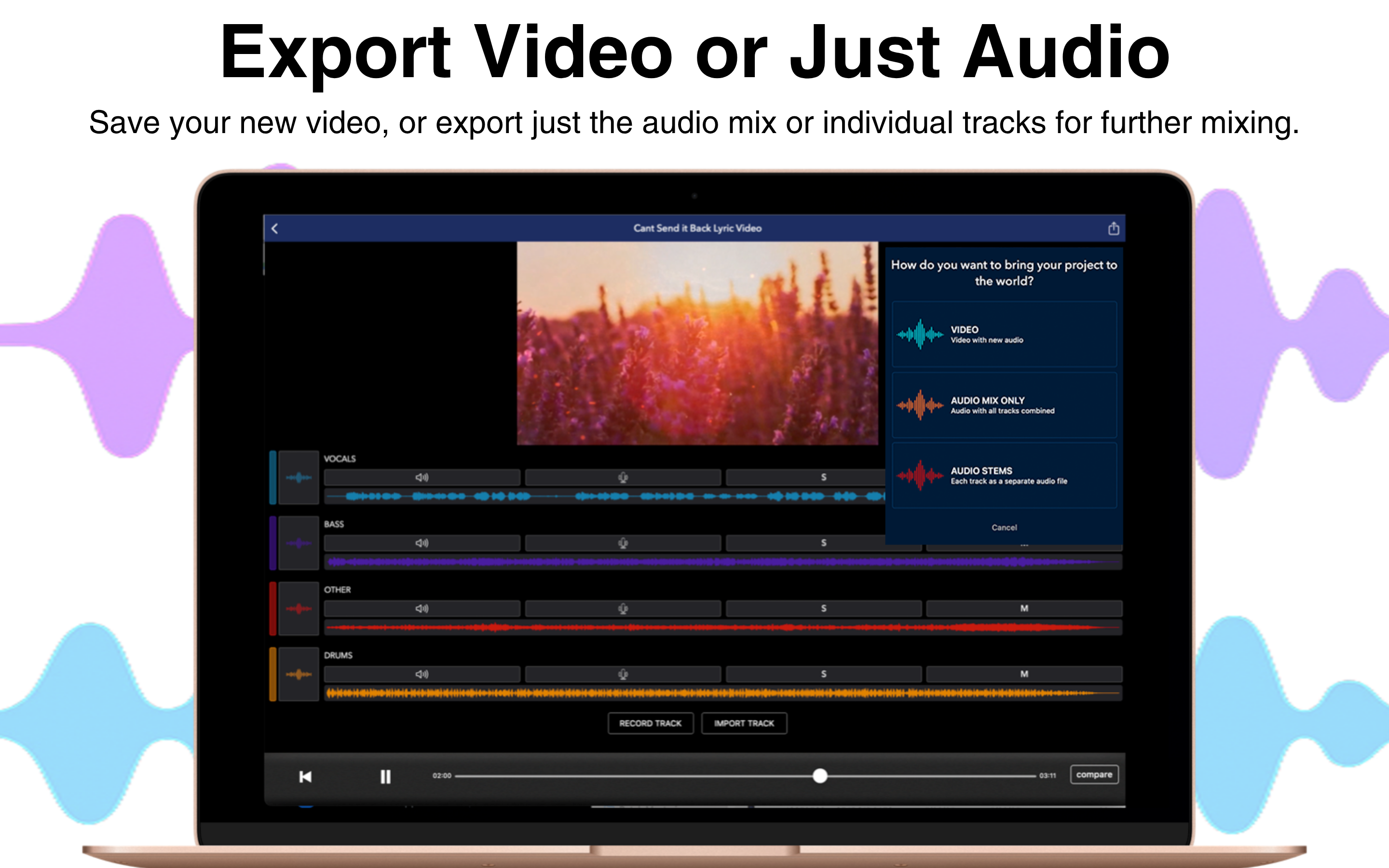
Task: Click the microphone icon on OTHER track
Action: [623, 609]
